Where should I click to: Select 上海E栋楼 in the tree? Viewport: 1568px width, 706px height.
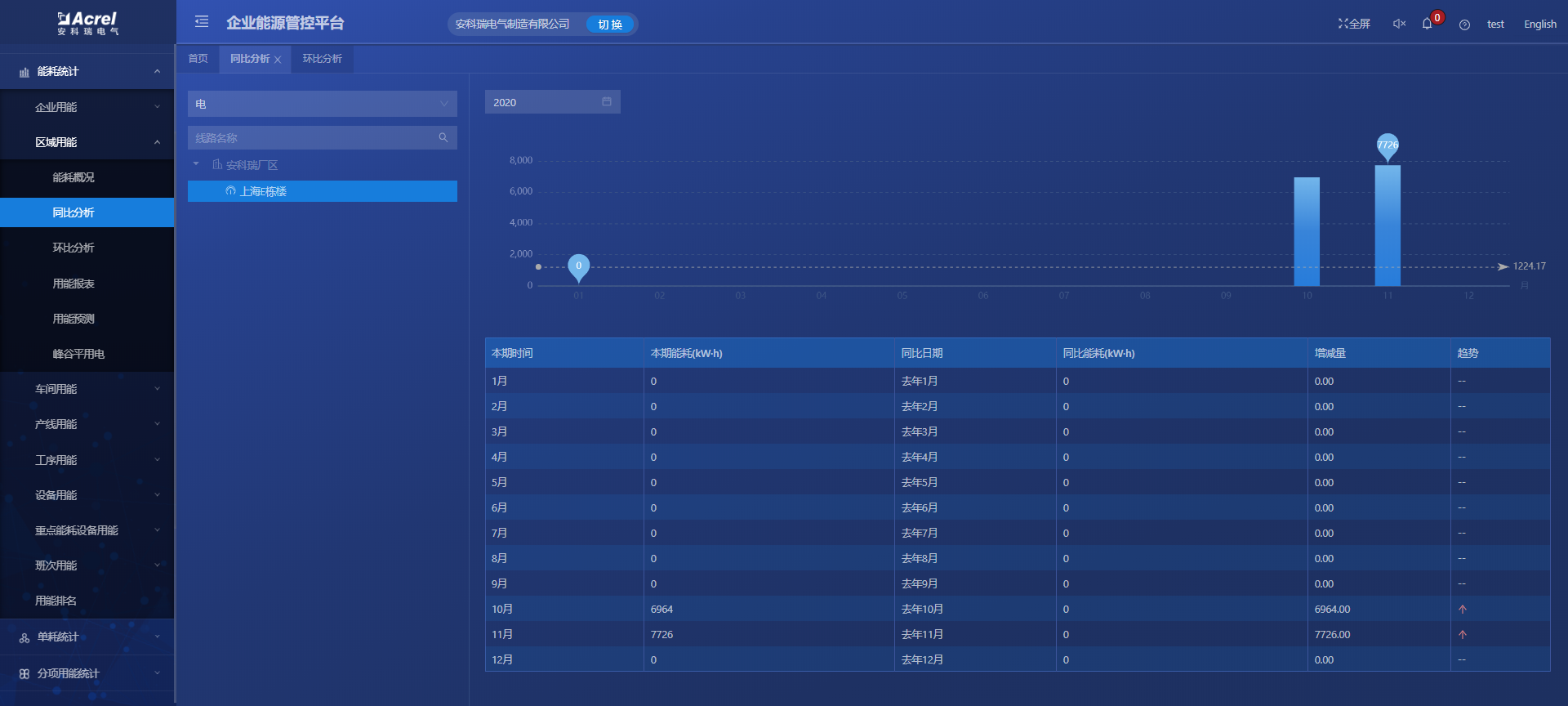tap(263, 191)
